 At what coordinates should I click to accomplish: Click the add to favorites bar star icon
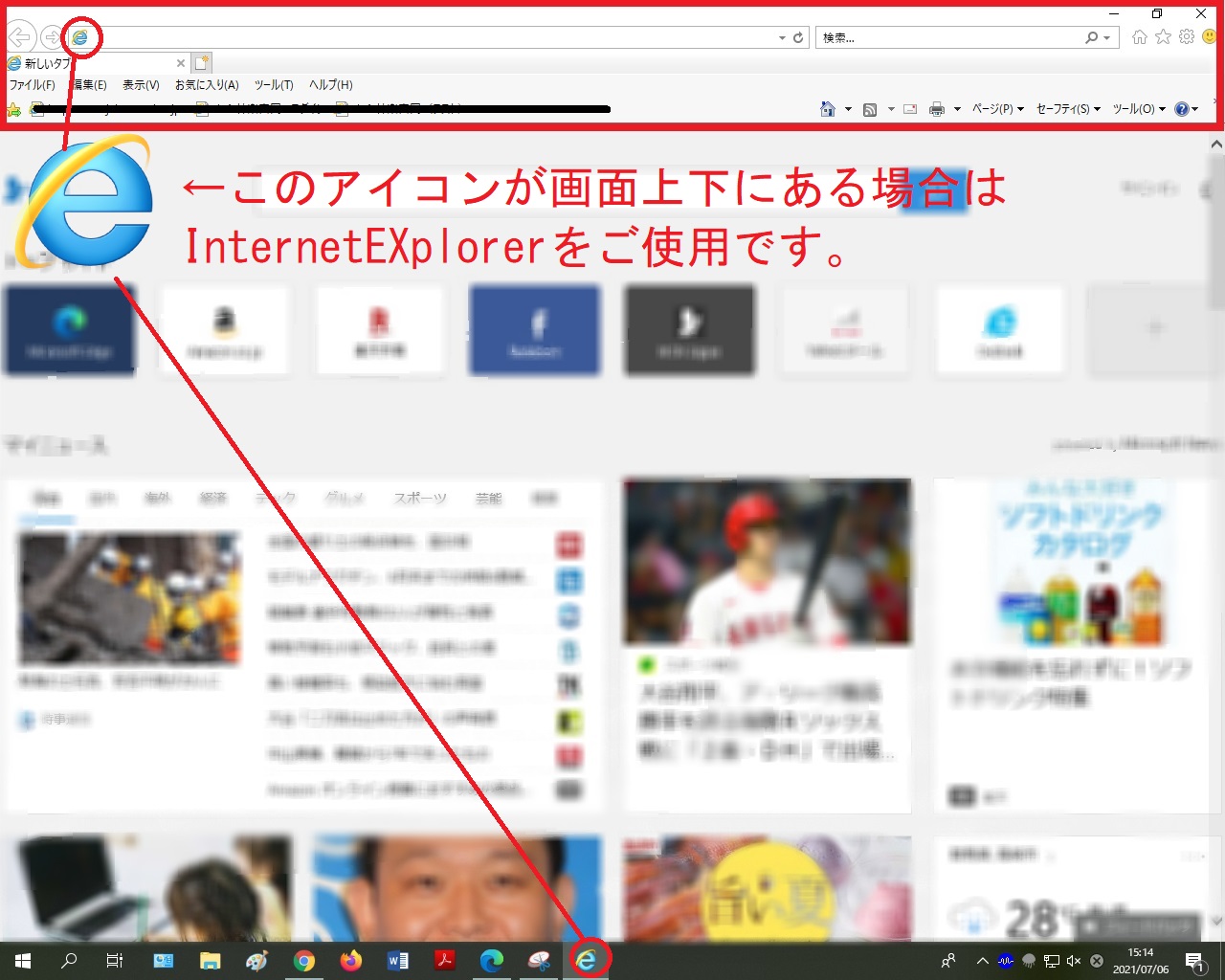pyautogui.click(x=14, y=110)
